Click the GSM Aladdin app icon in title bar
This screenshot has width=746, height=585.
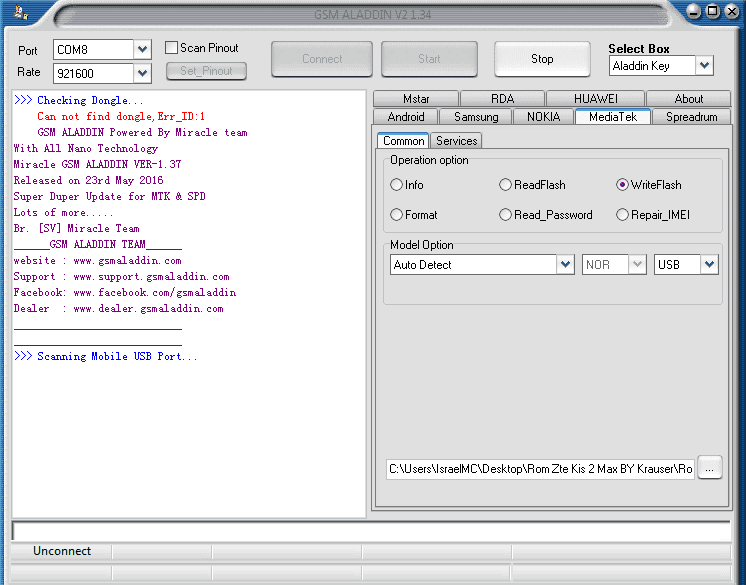click(20, 12)
